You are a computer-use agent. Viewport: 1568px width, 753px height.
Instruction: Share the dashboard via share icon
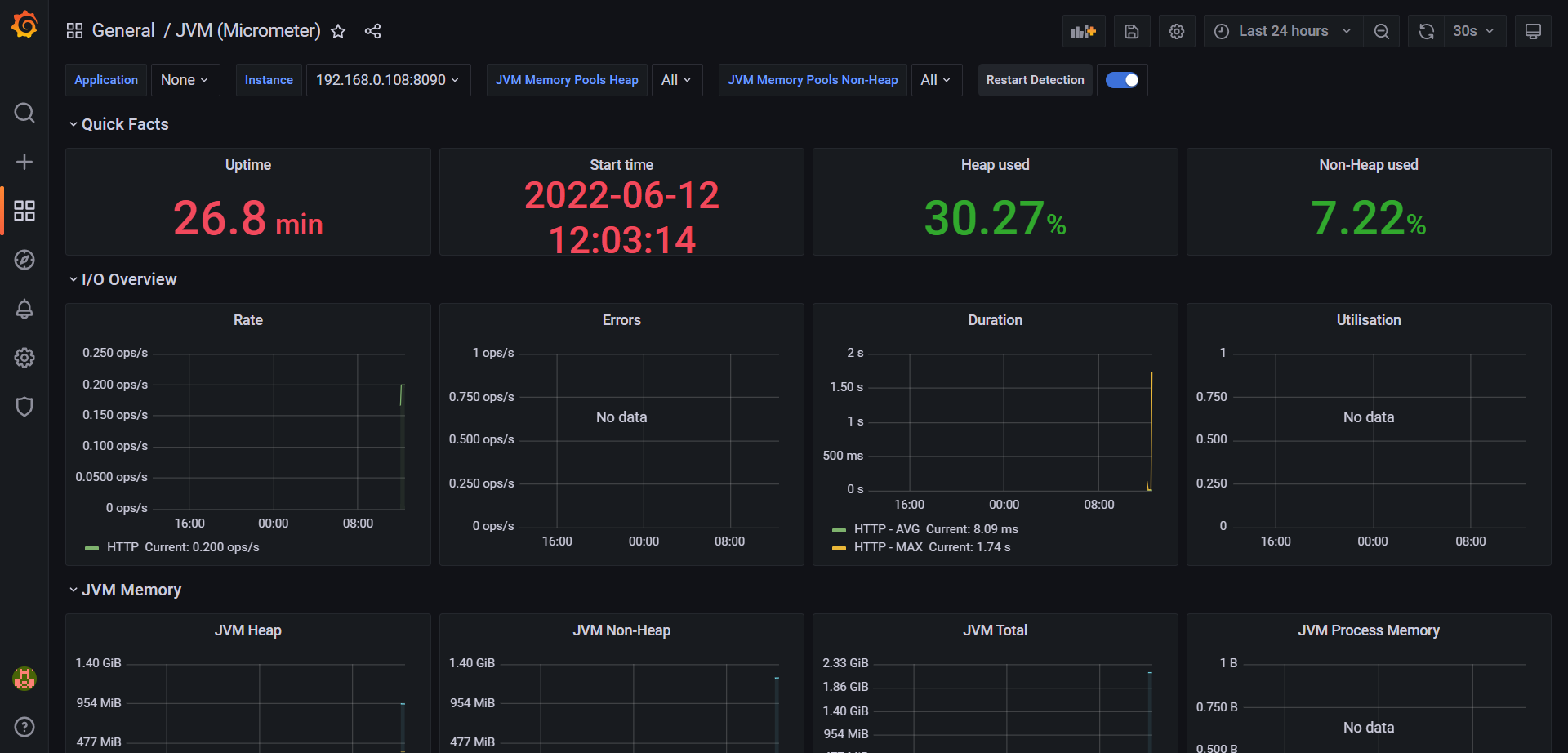(372, 31)
